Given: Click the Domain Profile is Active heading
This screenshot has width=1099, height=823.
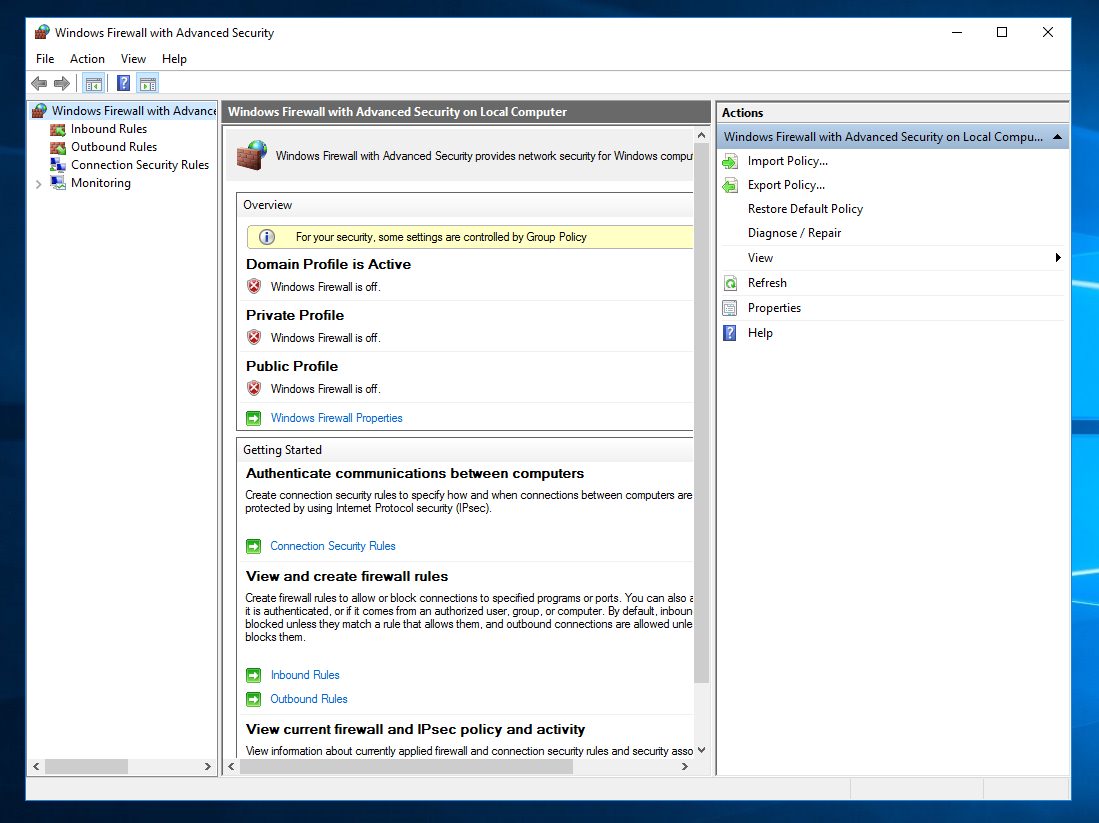Looking at the screenshot, I should [328, 264].
